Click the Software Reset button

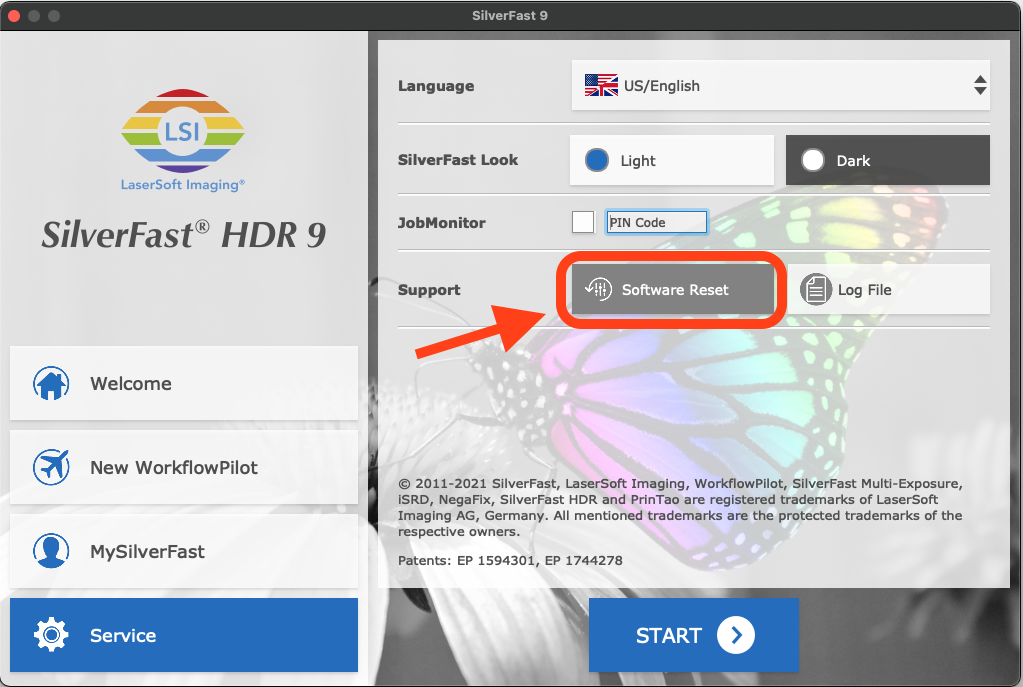pos(673,290)
